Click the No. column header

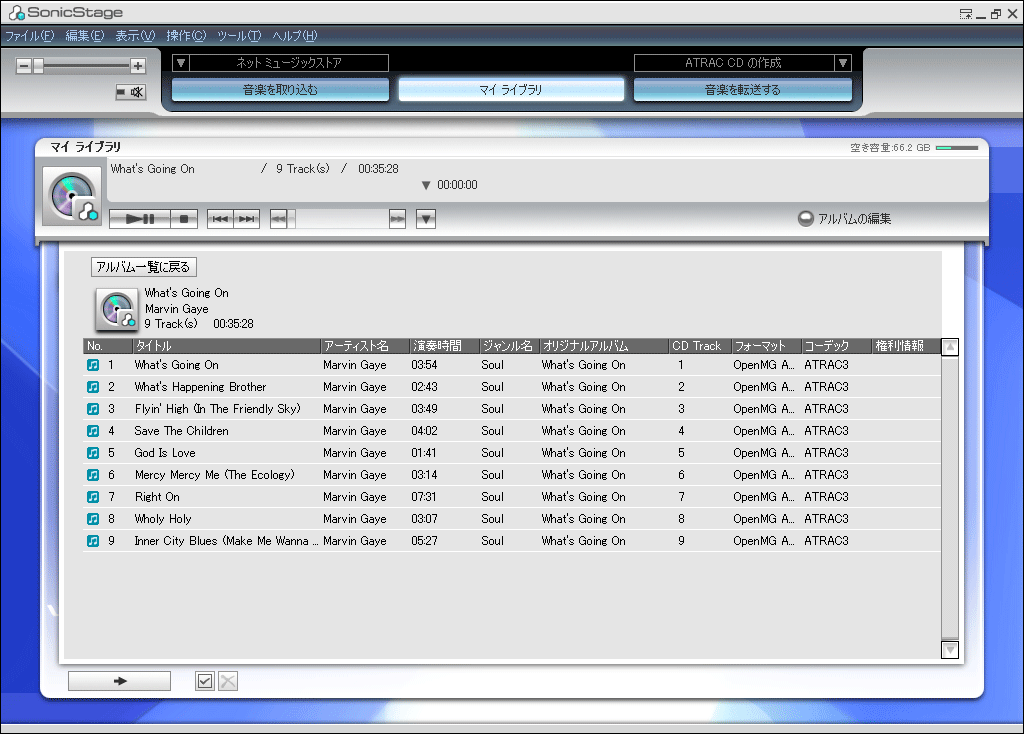pos(108,345)
